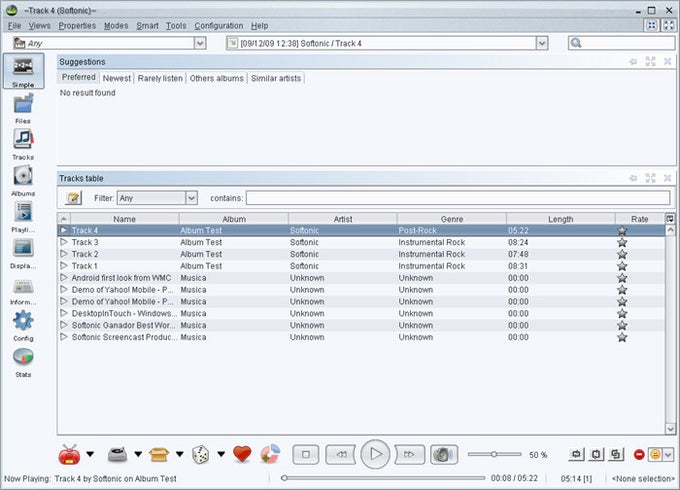Screen dimensions: 680x490
Task: Switch to the Others albums tab
Action: pyautogui.click(x=216, y=78)
